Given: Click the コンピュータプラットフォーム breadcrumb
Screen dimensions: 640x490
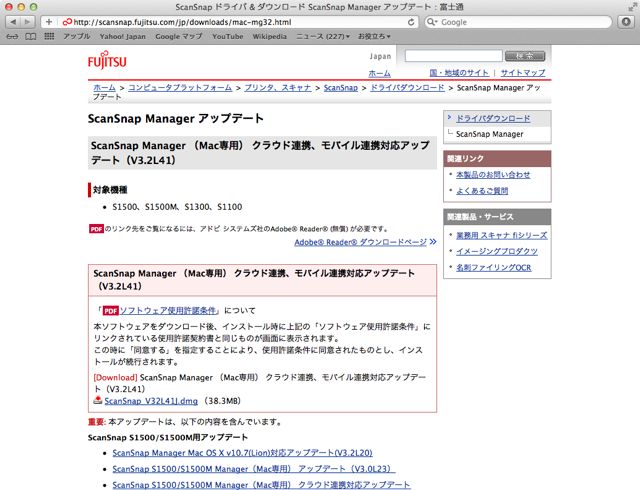Looking at the screenshot, I should pyautogui.click(x=180, y=87).
